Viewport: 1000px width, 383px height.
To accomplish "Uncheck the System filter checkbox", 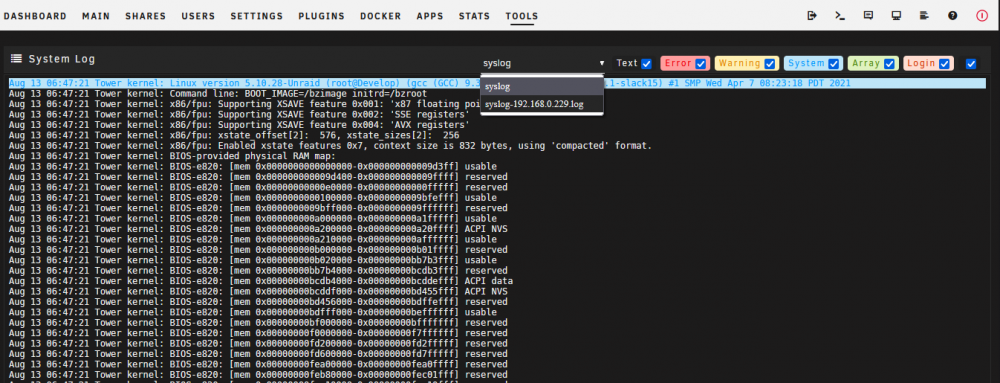I will (x=834, y=64).
